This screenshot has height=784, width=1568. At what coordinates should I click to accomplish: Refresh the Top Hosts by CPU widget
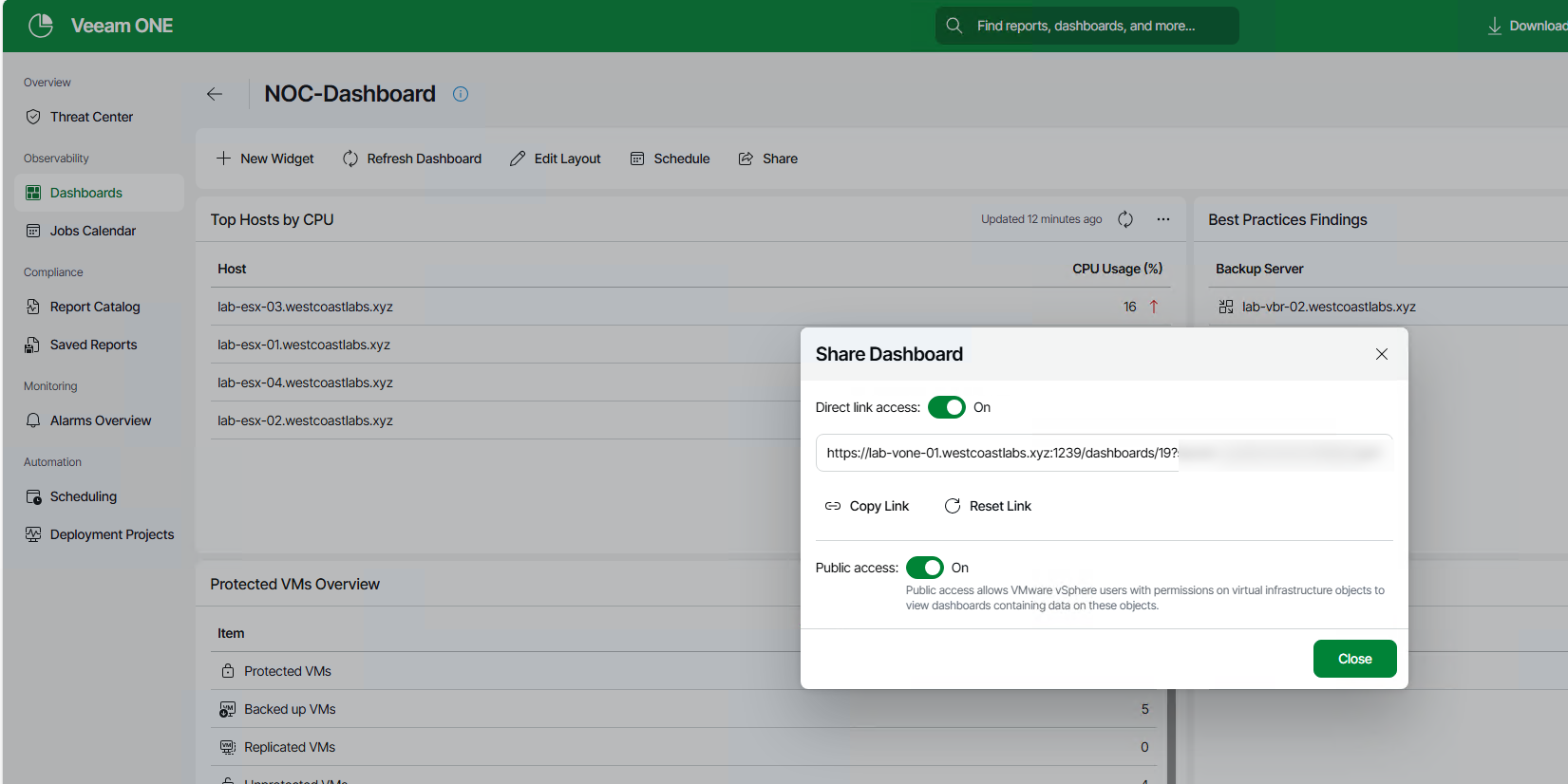(1125, 219)
